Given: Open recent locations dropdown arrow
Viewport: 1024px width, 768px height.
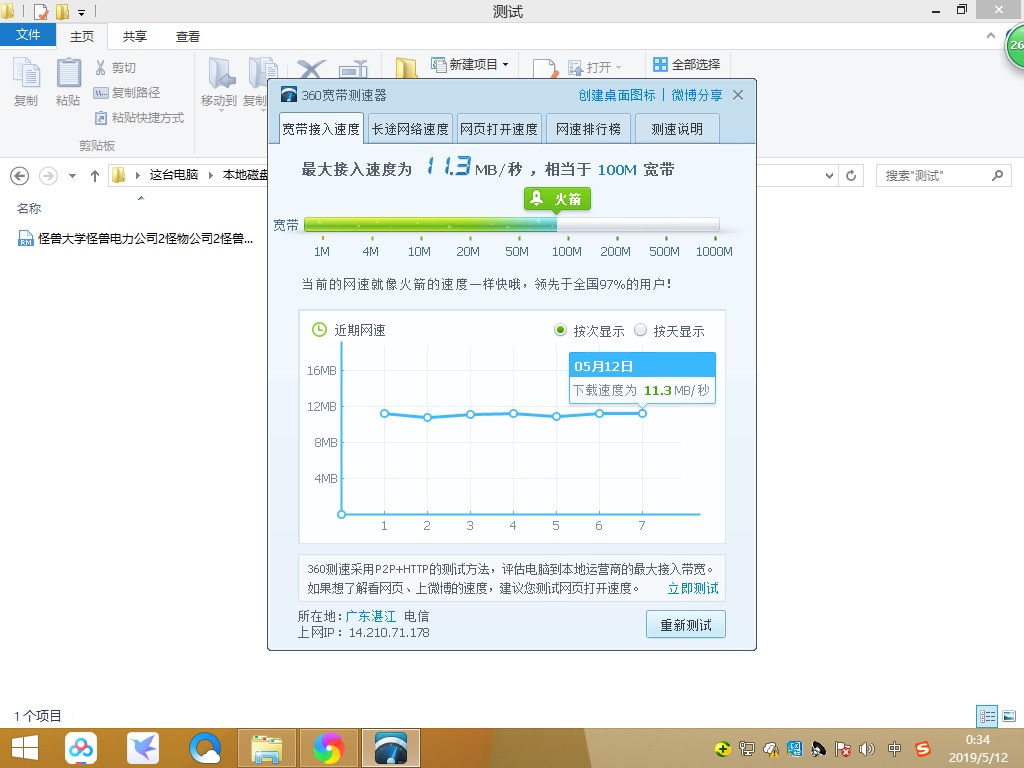Looking at the screenshot, I should [72, 176].
